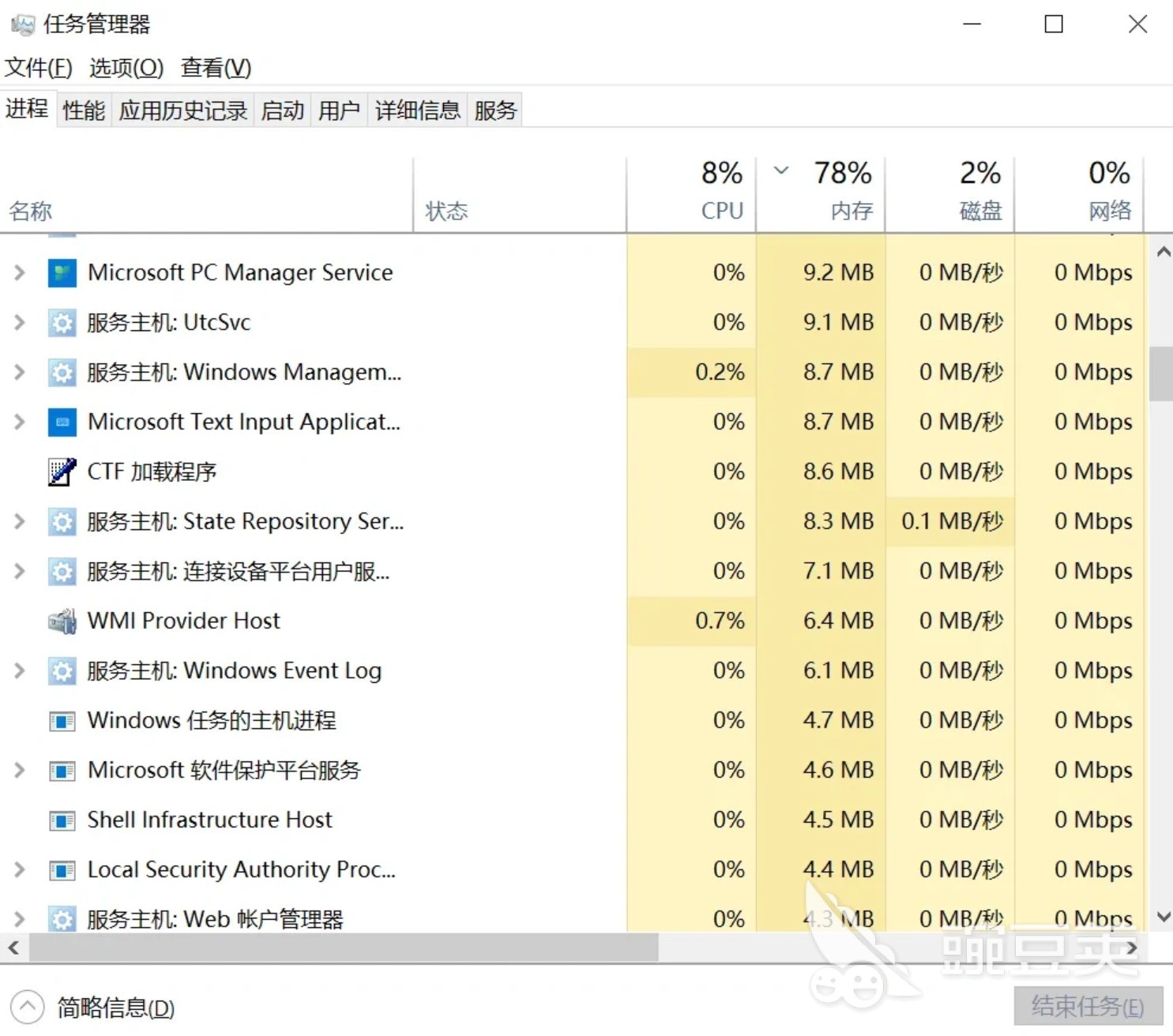Click the gear icon of Web 帐户管理器
Image resolution: width=1173 pixels, height=1036 pixels.
pyautogui.click(x=62, y=919)
